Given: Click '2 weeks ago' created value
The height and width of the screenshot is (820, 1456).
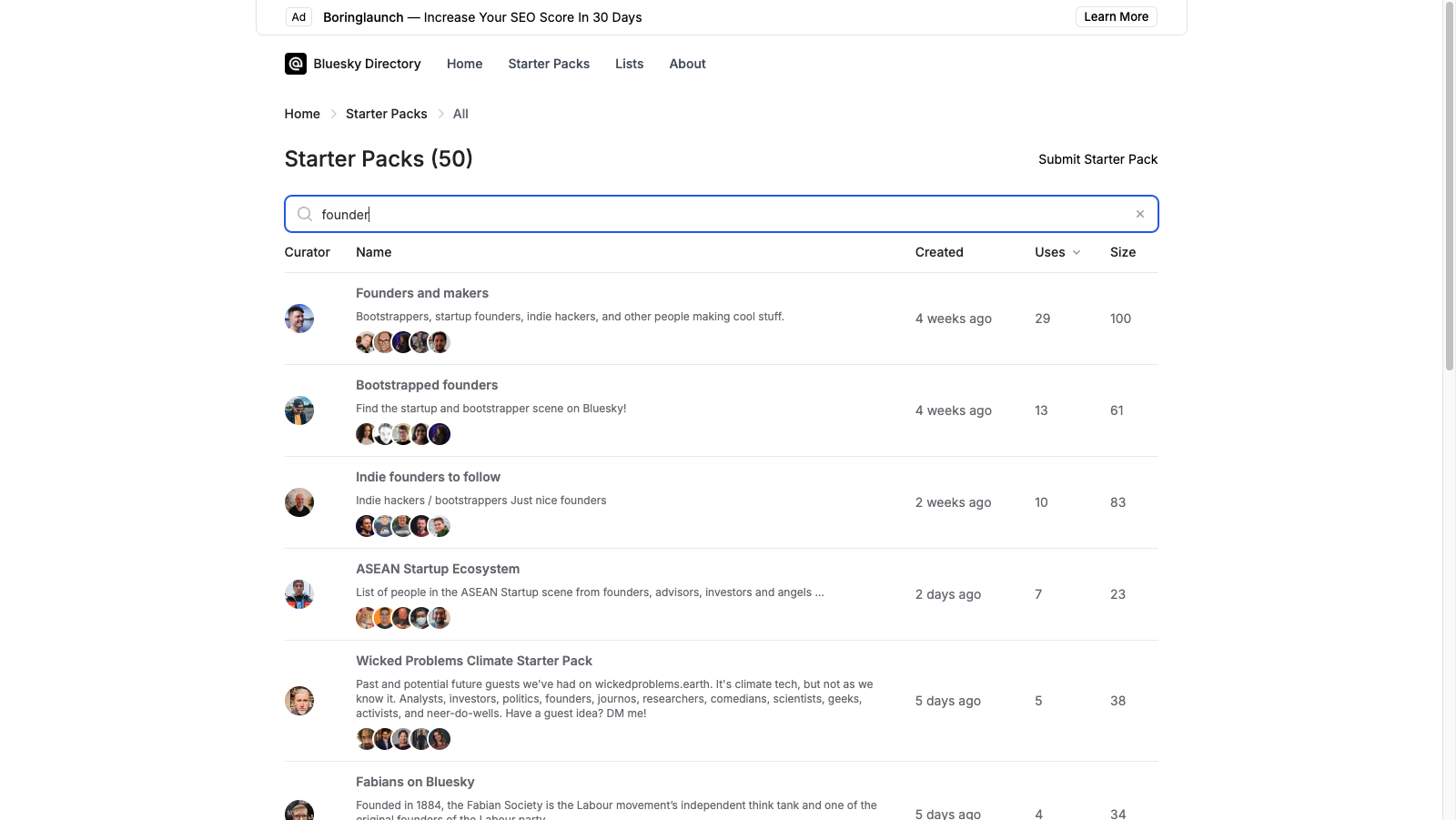Looking at the screenshot, I should [954, 502].
